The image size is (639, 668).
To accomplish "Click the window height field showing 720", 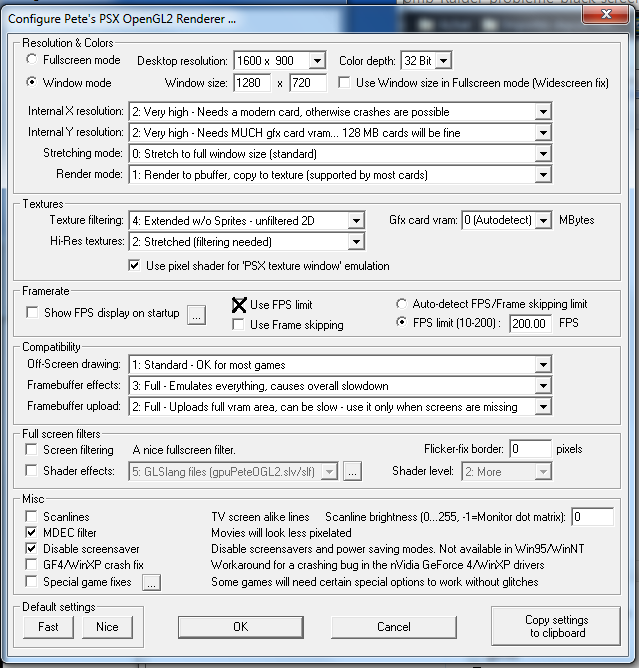I will tap(308, 82).
